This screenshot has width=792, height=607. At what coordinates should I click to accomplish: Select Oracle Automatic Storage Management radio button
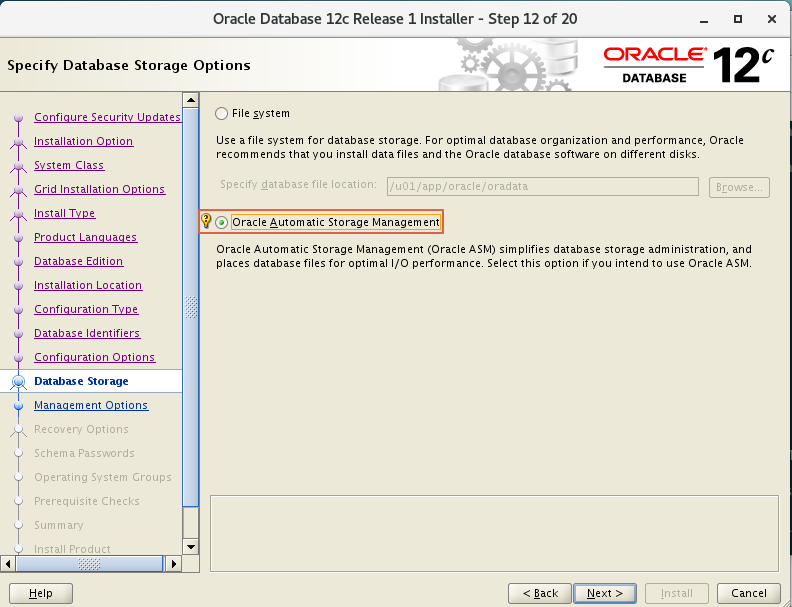(x=221, y=222)
